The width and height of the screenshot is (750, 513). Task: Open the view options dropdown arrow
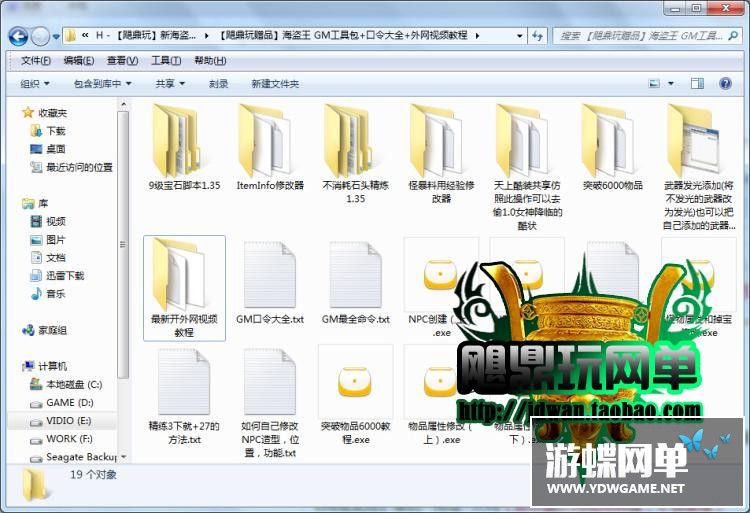point(671,84)
